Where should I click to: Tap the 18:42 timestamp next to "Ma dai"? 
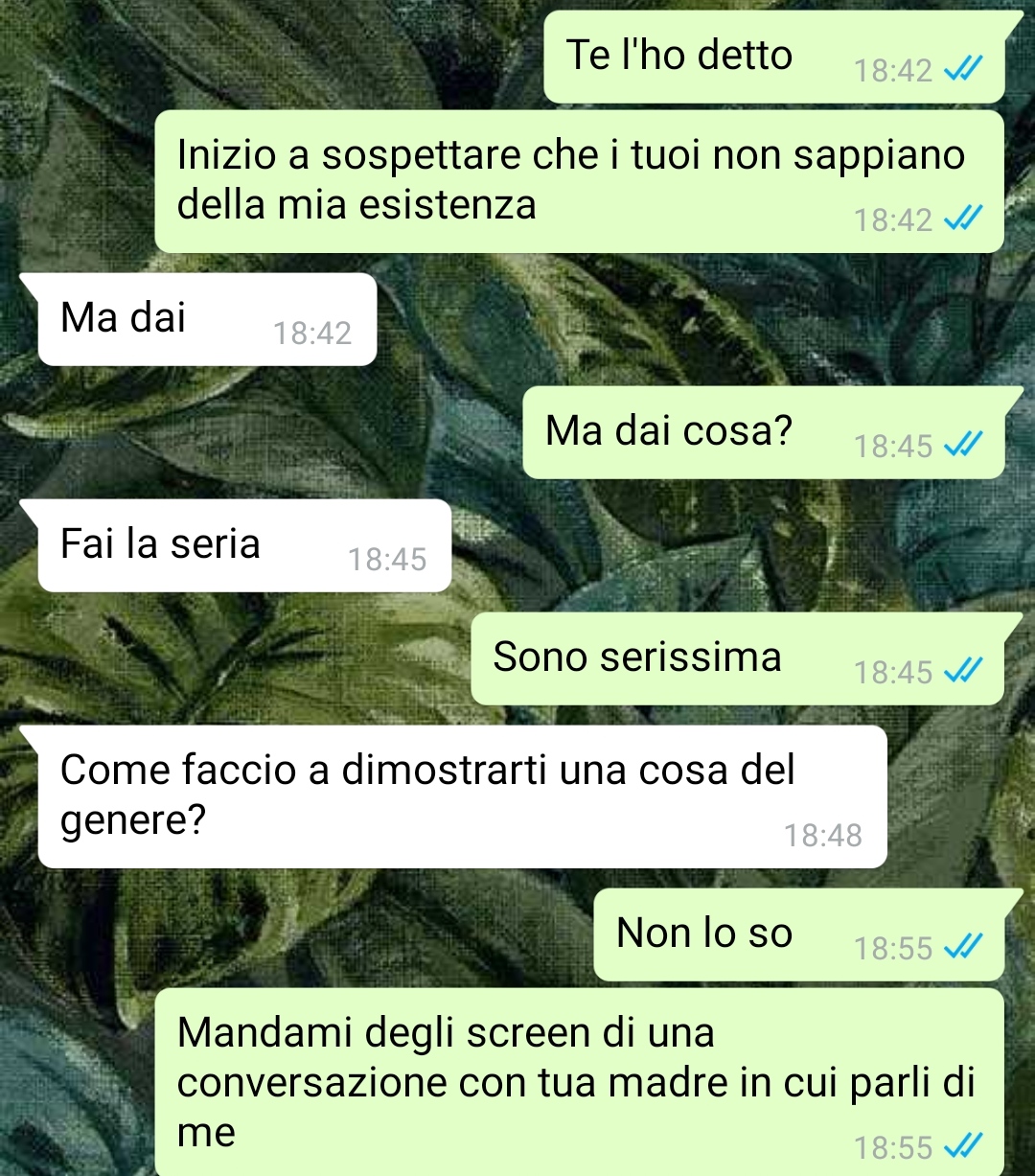(x=312, y=334)
